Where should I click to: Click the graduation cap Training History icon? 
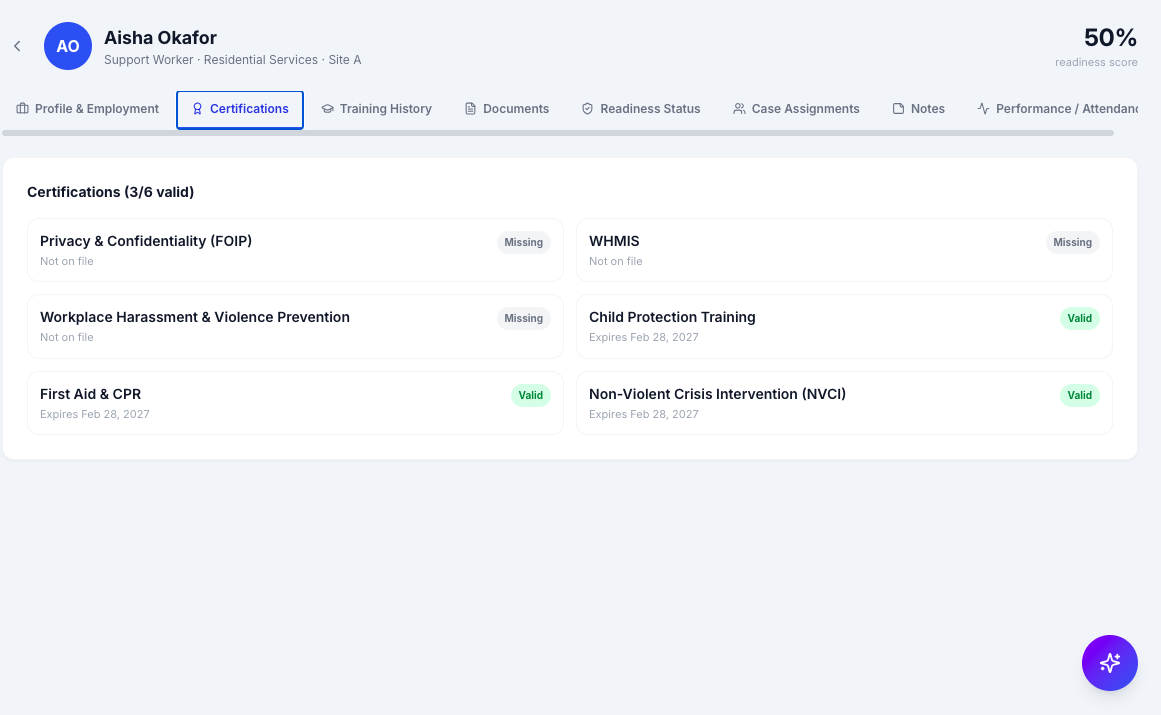[327, 109]
